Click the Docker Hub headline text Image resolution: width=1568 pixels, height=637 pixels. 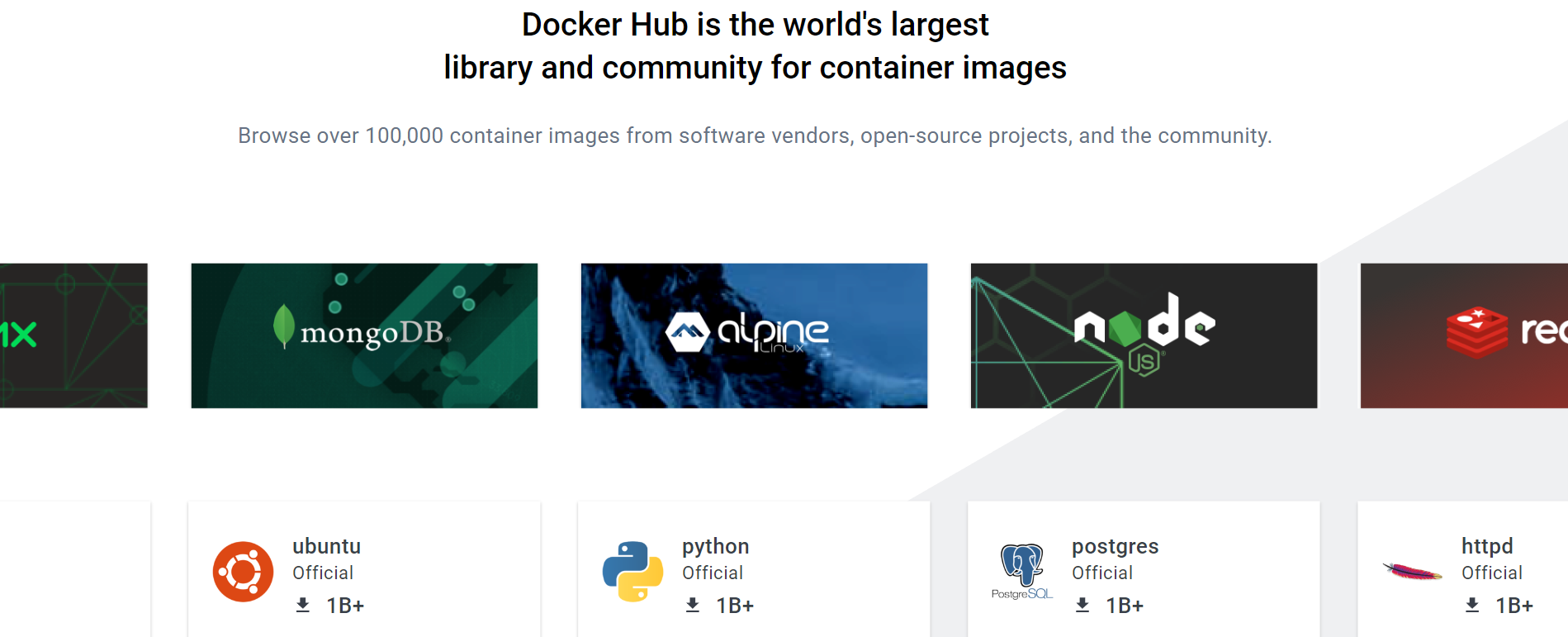pos(755,46)
